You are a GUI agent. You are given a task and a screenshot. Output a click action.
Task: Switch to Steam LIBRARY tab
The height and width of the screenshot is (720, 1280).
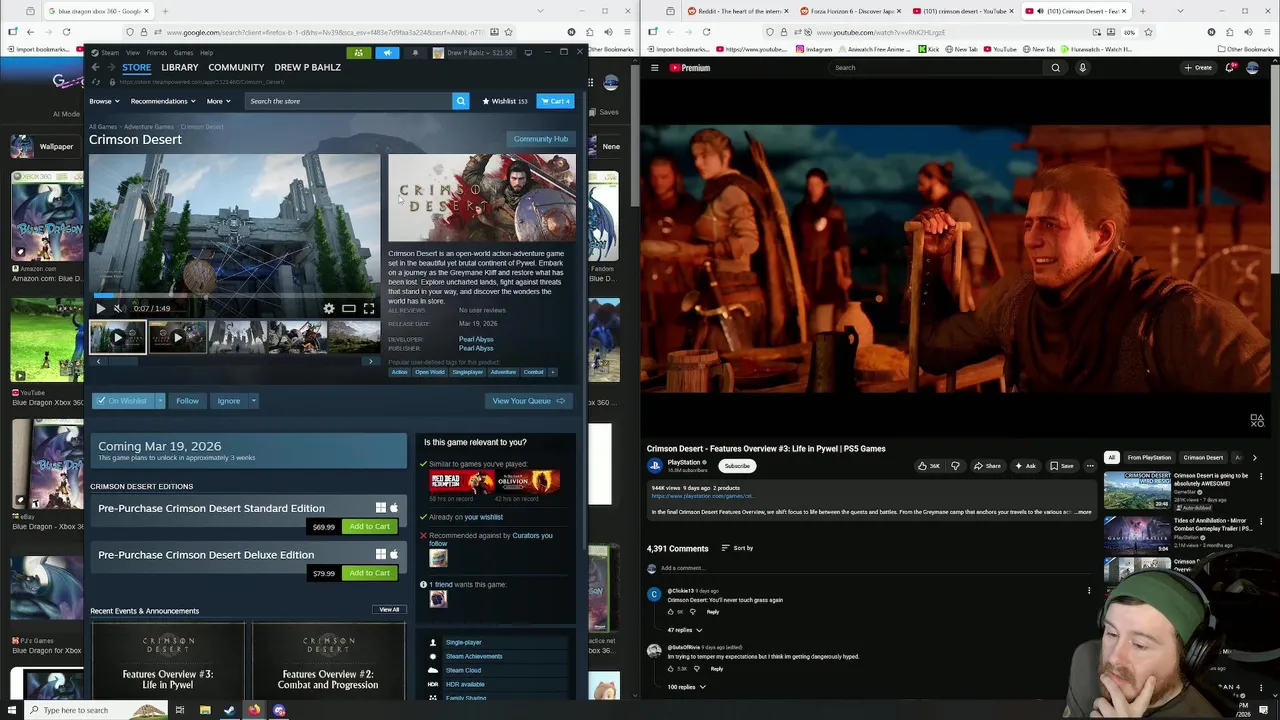(x=180, y=67)
